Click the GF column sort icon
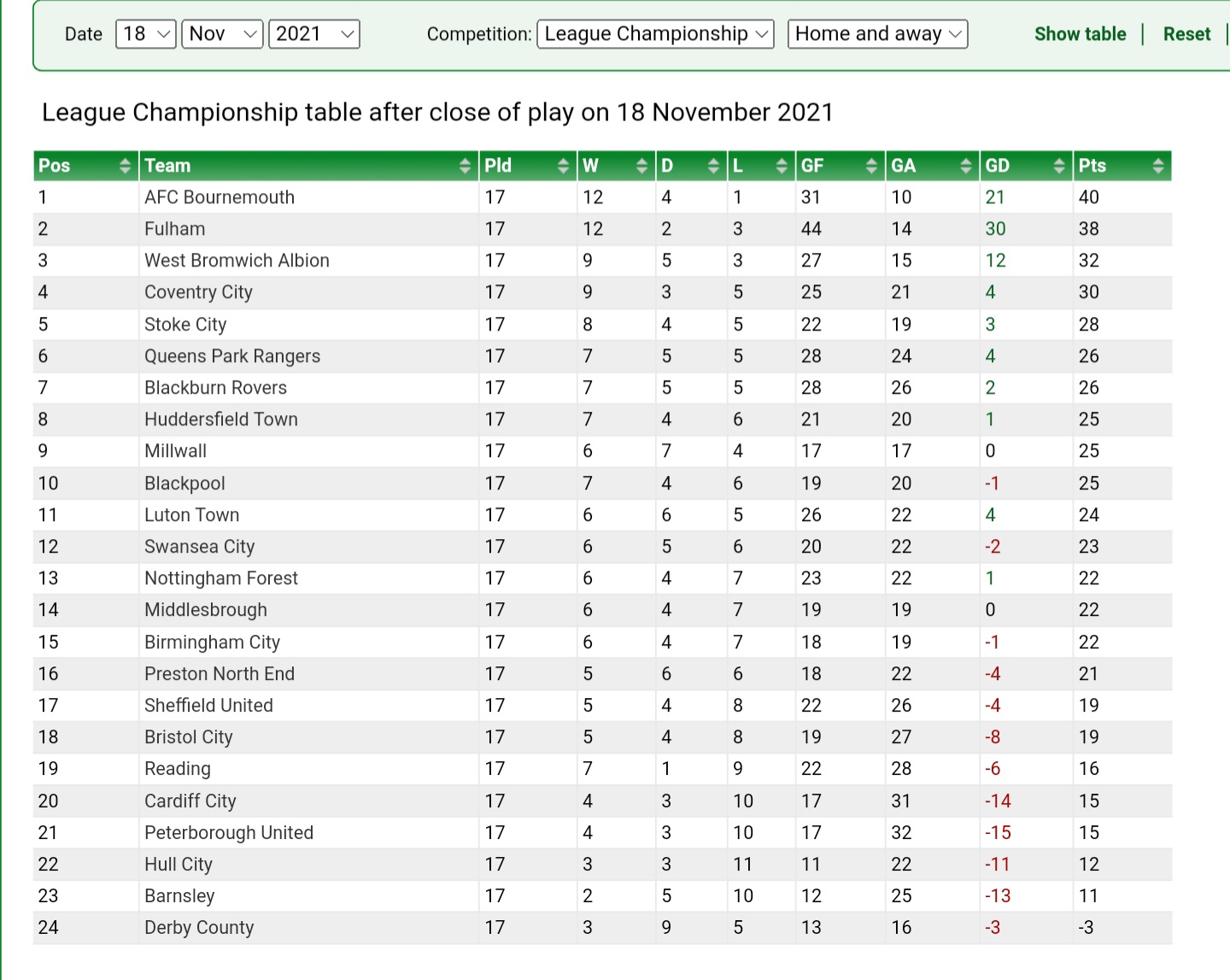Viewport: 1230px width, 980px height. click(x=871, y=166)
